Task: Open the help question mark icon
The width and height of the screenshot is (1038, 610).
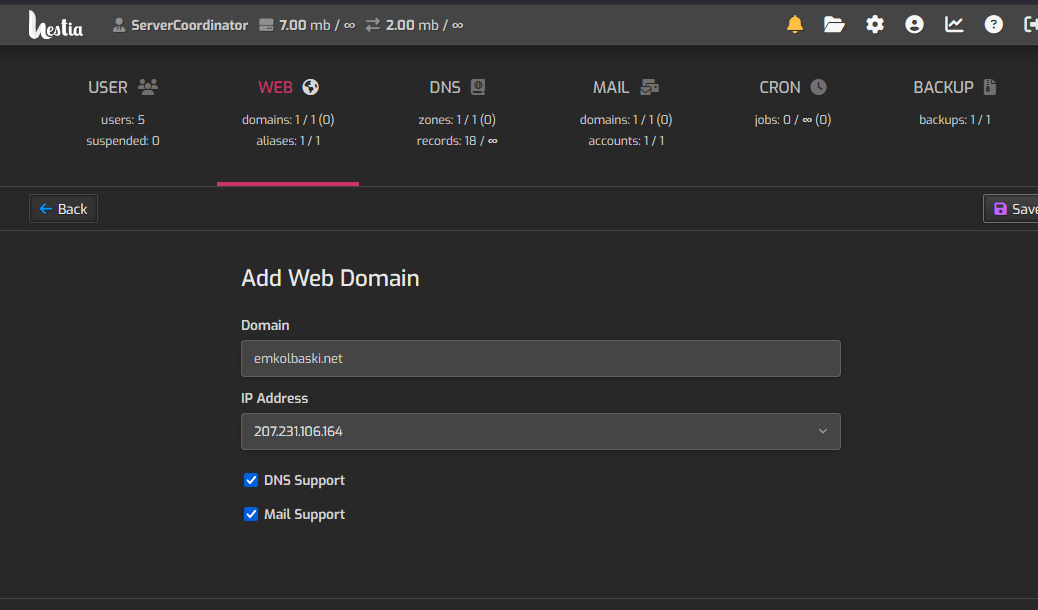Action: (x=993, y=25)
